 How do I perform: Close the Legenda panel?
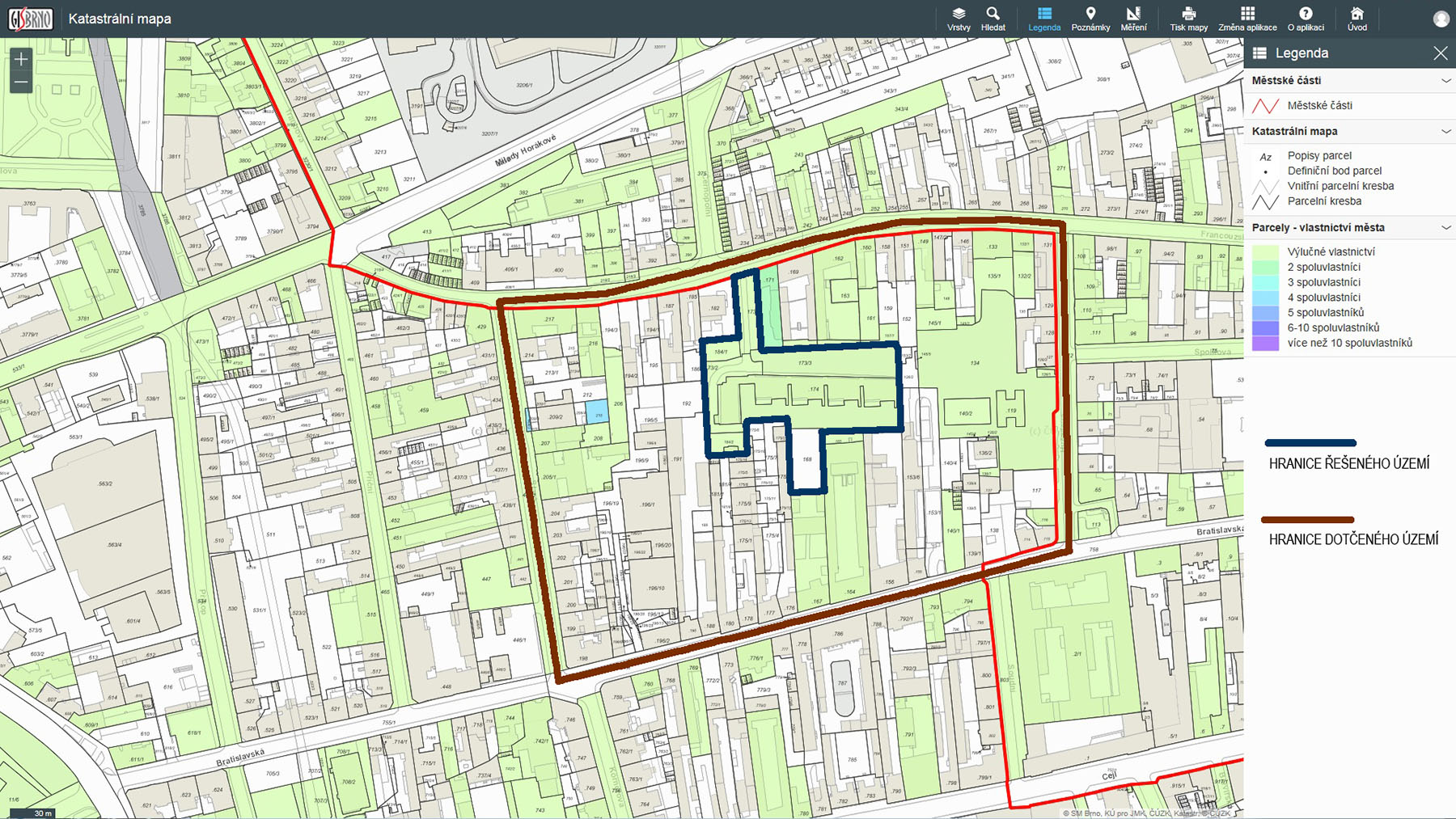[x=1440, y=53]
